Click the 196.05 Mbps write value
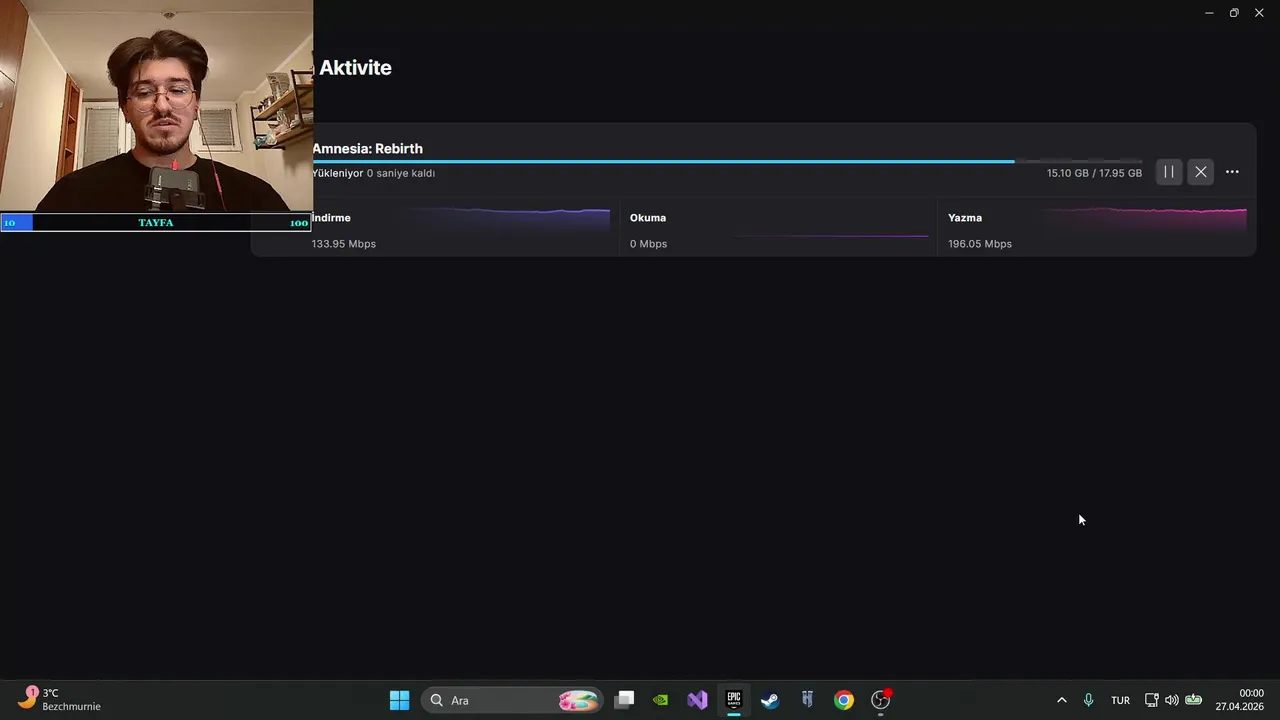 [980, 244]
